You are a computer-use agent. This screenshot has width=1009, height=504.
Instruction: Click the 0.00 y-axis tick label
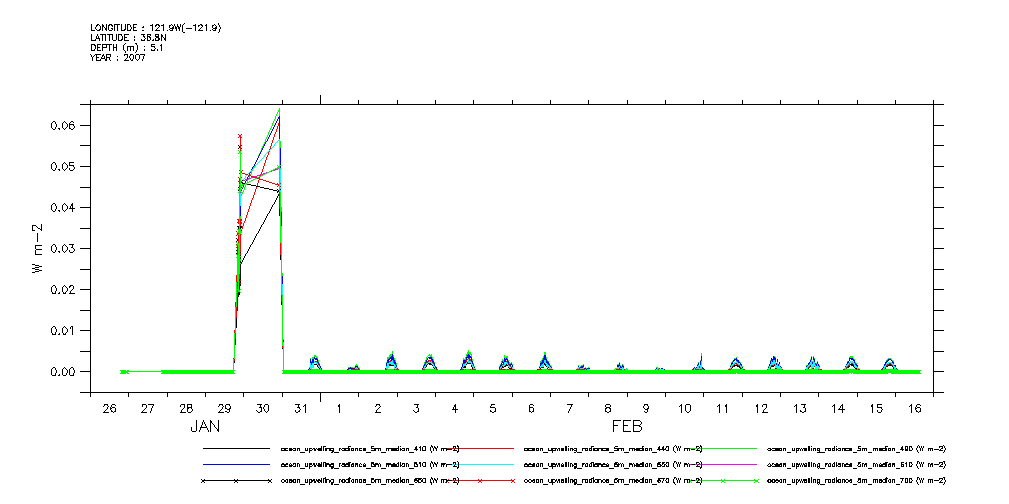click(62, 372)
